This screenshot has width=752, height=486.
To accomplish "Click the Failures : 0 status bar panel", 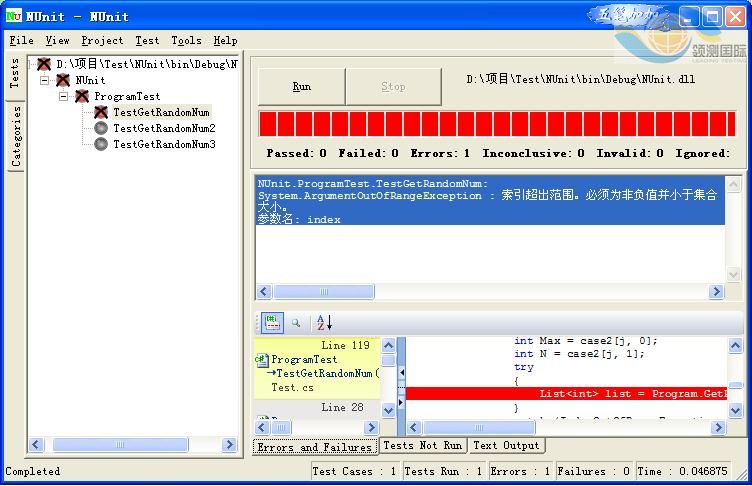I will click(594, 471).
